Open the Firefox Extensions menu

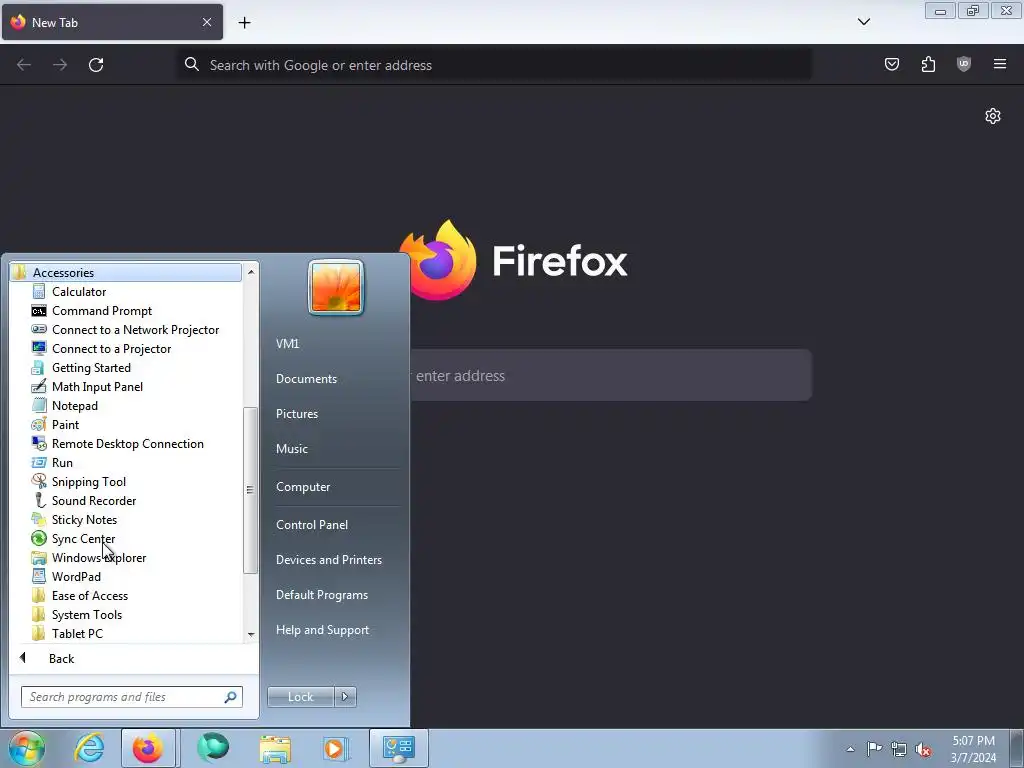[x=928, y=64]
